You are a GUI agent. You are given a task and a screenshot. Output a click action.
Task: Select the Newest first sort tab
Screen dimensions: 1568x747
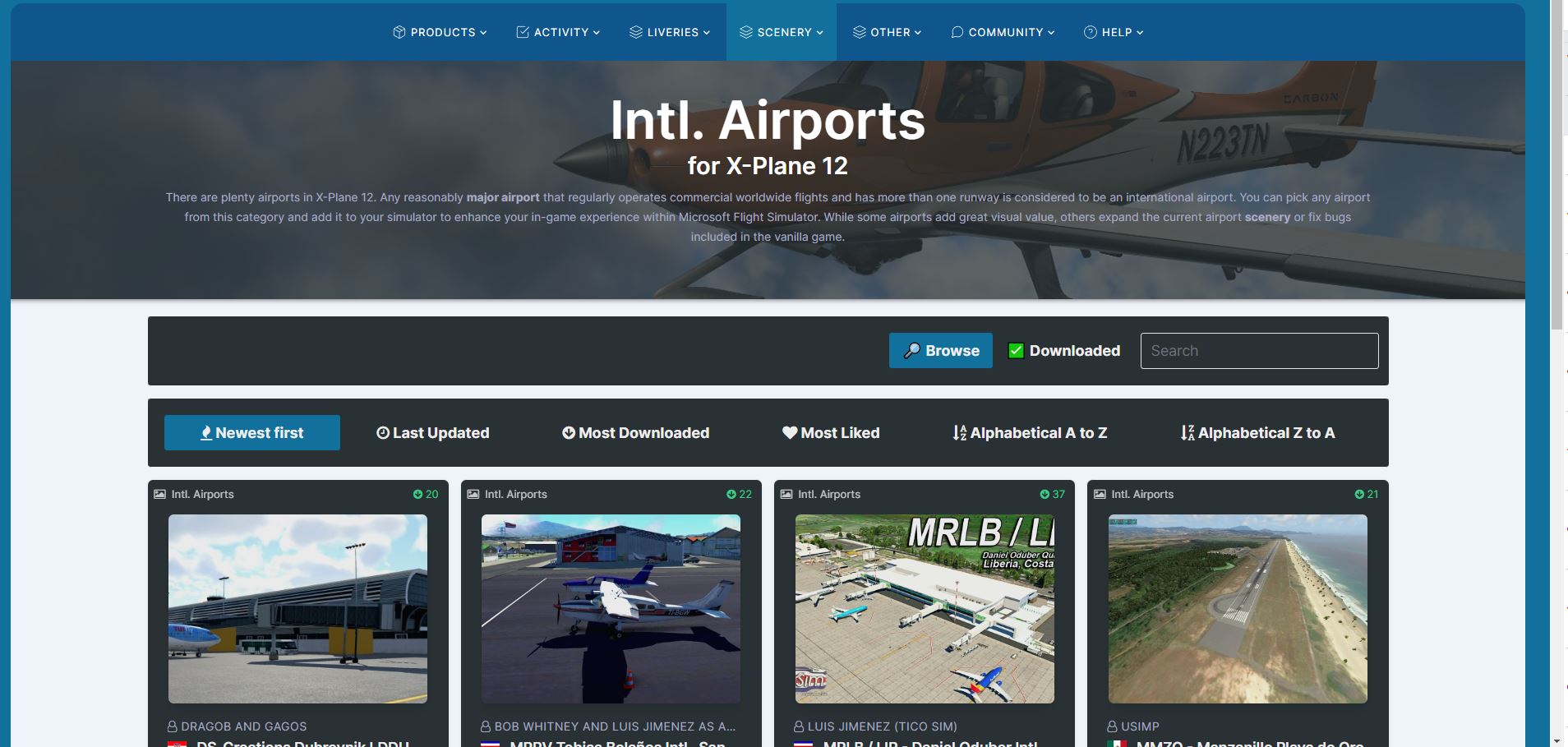[252, 432]
